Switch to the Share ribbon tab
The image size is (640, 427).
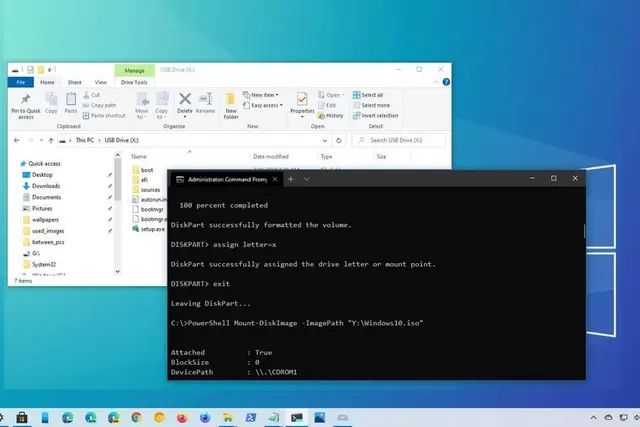point(75,82)
